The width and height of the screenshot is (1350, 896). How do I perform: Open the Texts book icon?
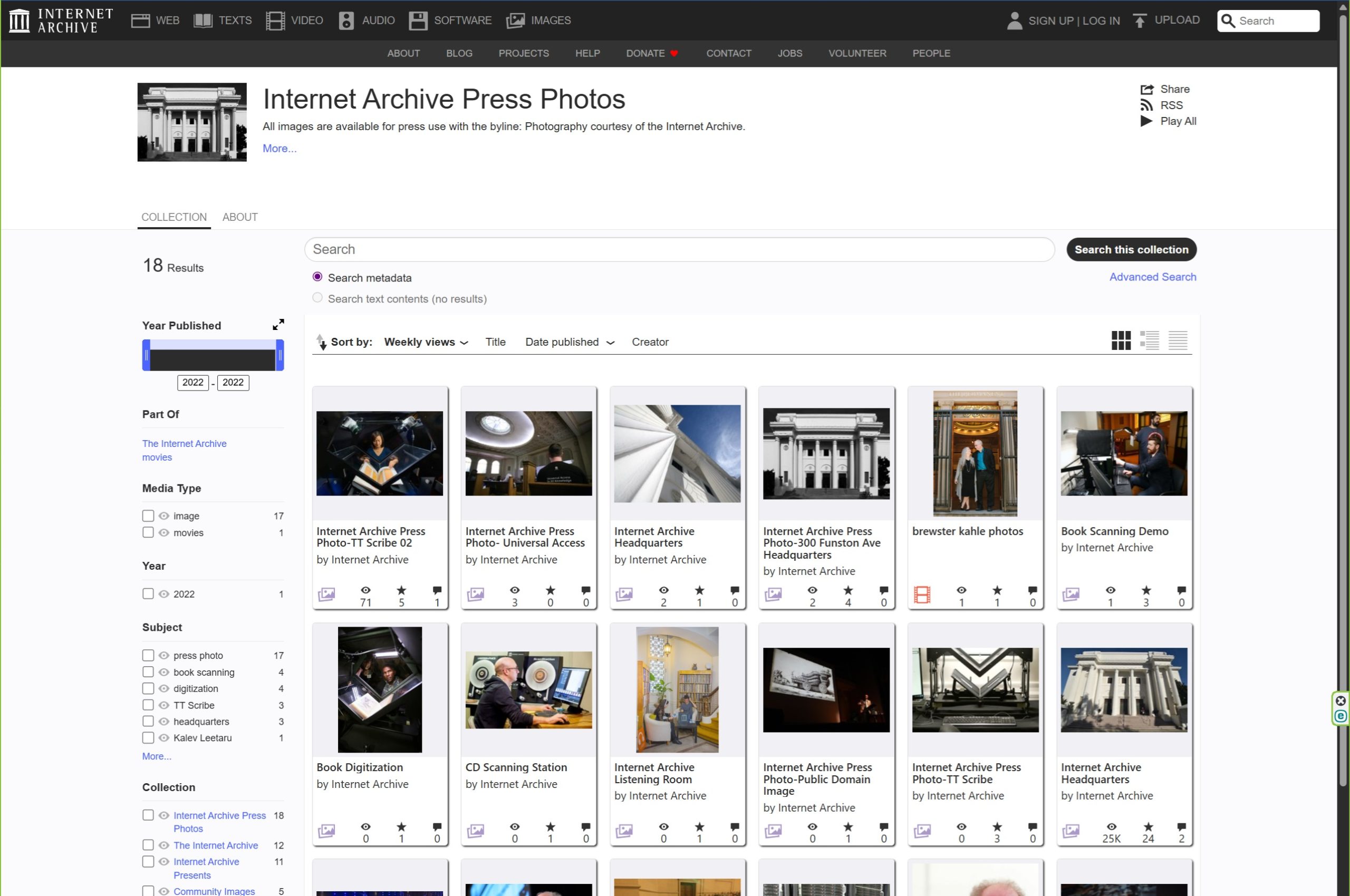pyautogui.click(x=203, y=21)
